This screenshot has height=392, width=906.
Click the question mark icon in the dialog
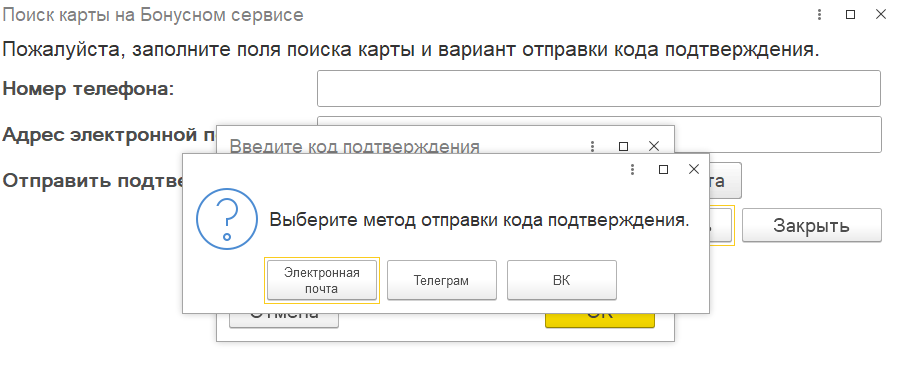[226, 219]
